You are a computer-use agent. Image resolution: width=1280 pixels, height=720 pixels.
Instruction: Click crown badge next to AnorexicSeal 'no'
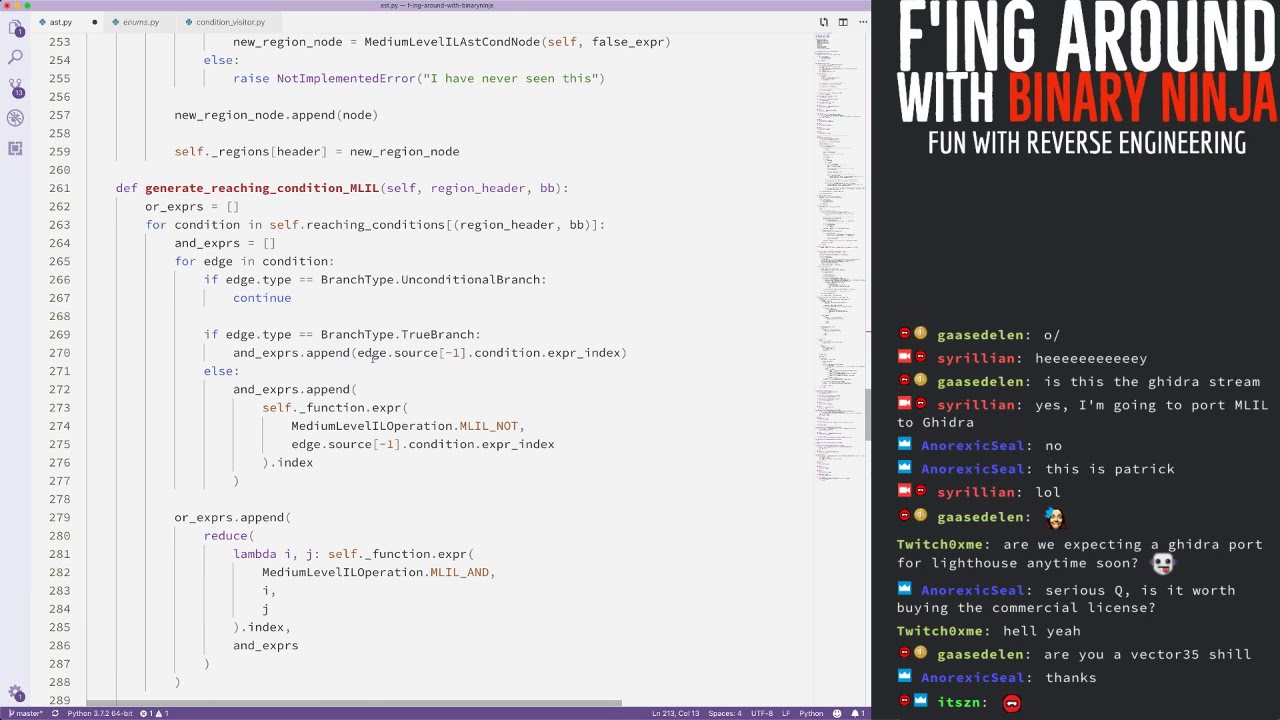click(x=904, y=445)
